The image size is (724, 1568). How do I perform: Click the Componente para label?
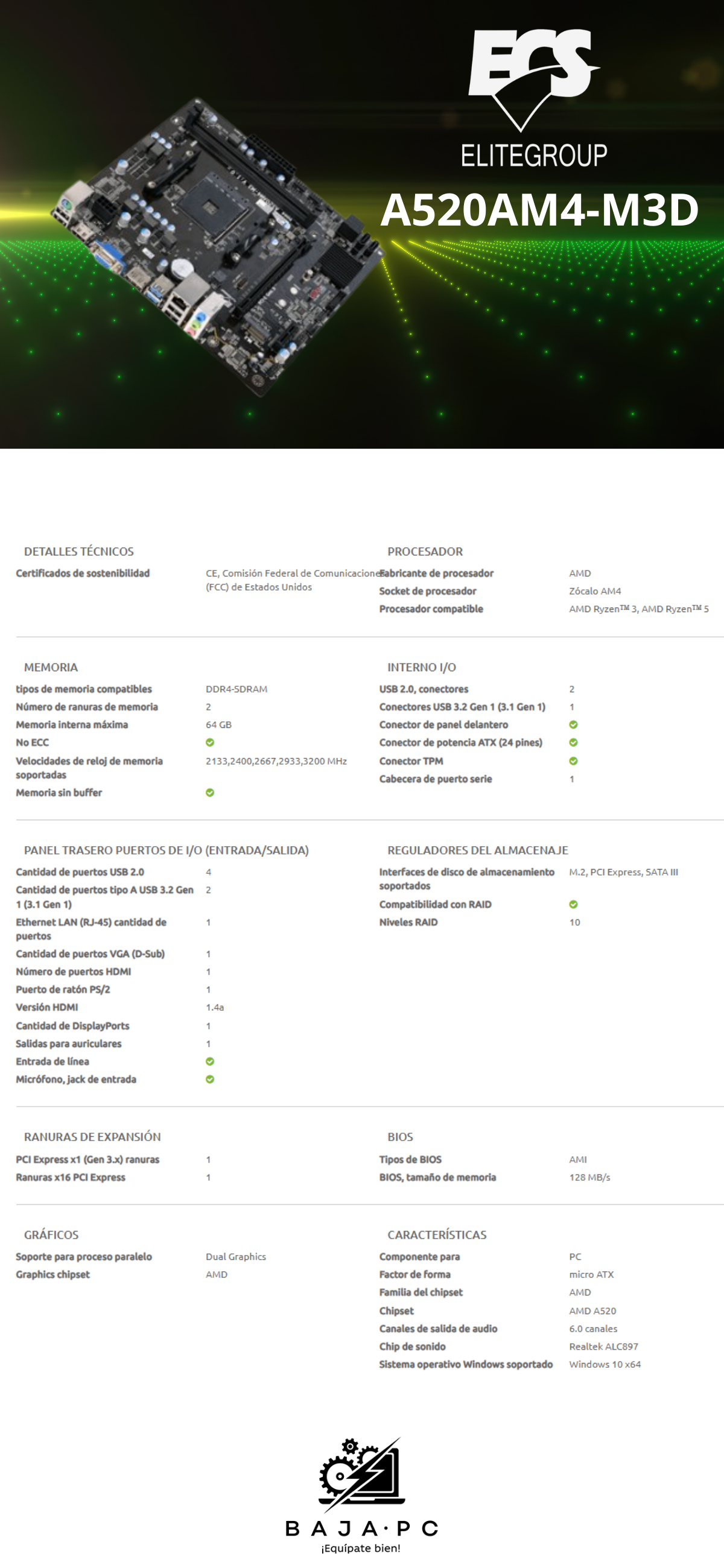[x=419, y=1257]
